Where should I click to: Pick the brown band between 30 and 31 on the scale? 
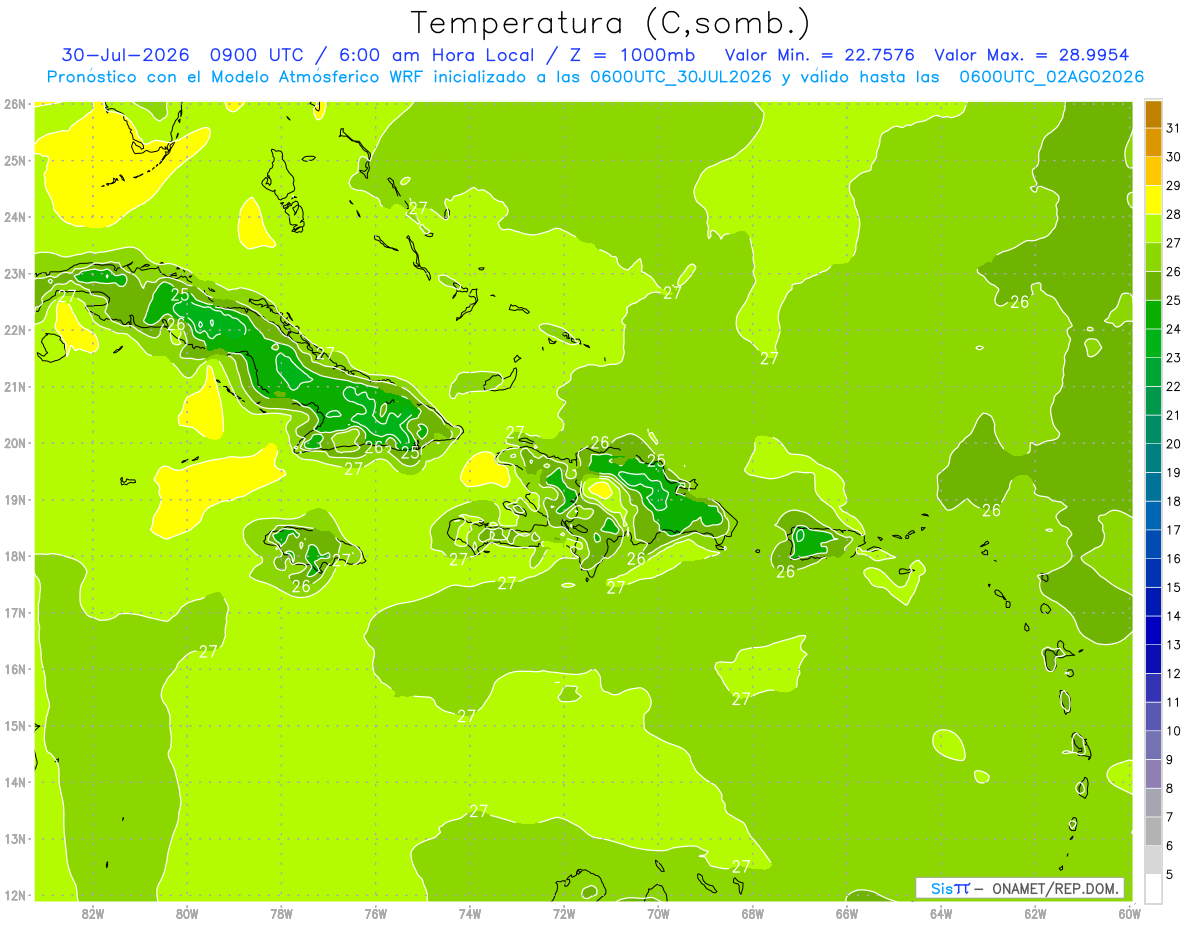pos(1153,143)
